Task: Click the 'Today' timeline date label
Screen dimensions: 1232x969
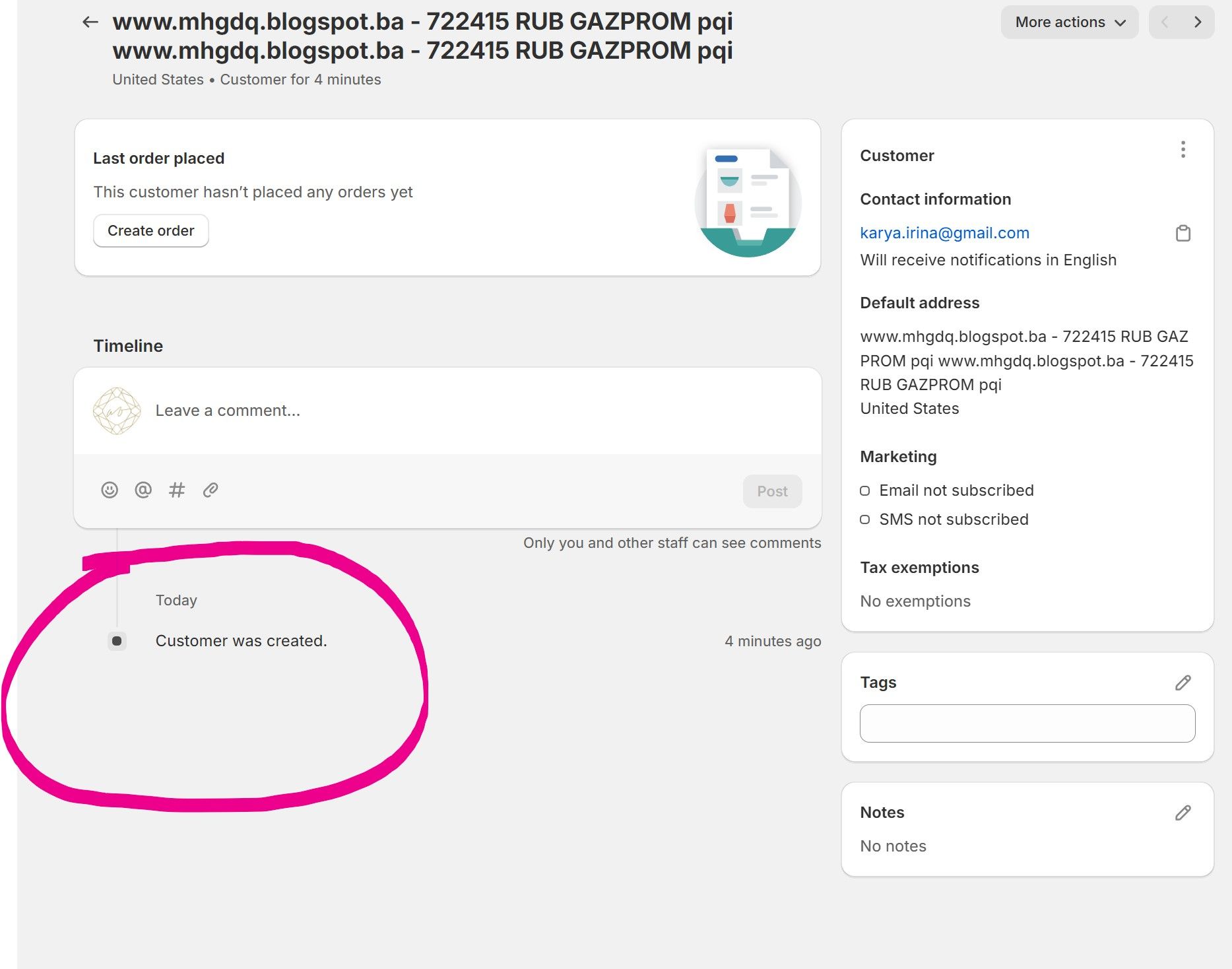Action: [x=176, y=600]
